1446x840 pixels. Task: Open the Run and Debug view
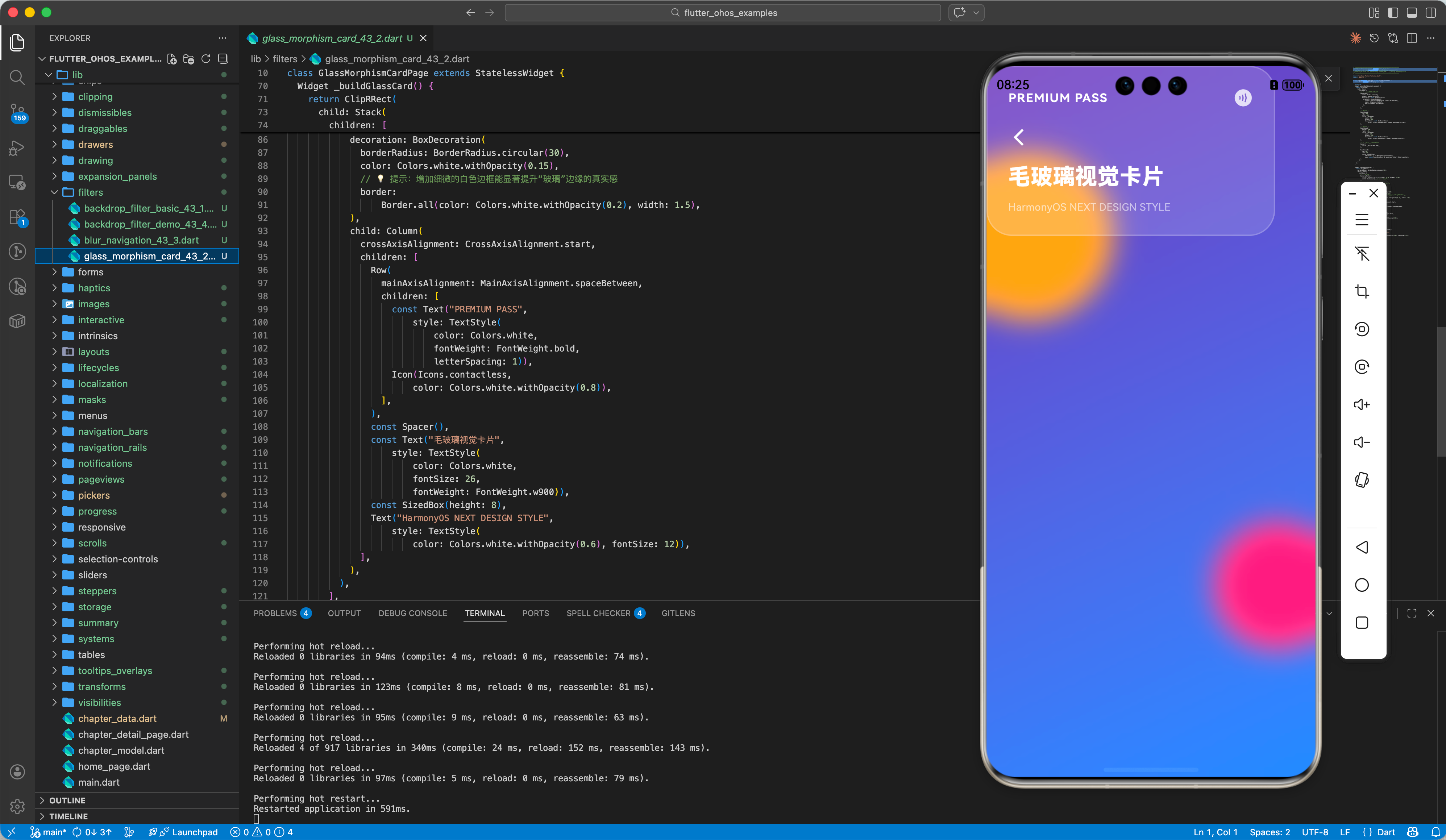[17, 148]
